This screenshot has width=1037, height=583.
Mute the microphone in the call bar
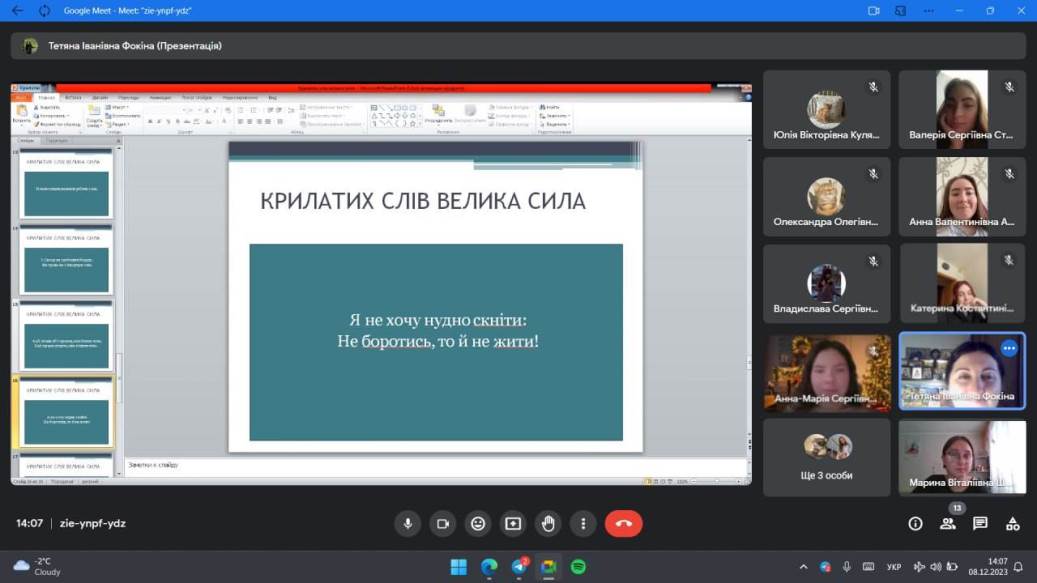click(x=407, y=523)
